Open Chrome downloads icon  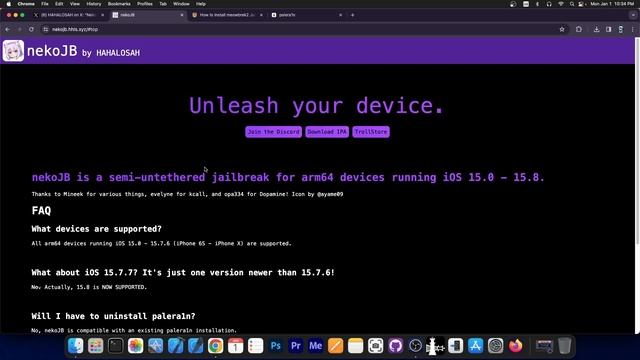point(596,29)
